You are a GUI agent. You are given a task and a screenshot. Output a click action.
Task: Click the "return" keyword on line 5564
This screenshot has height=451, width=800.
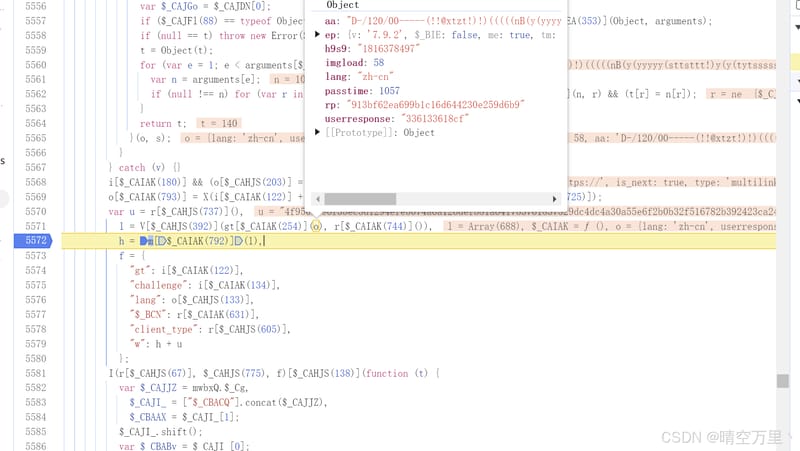[156, 123]
